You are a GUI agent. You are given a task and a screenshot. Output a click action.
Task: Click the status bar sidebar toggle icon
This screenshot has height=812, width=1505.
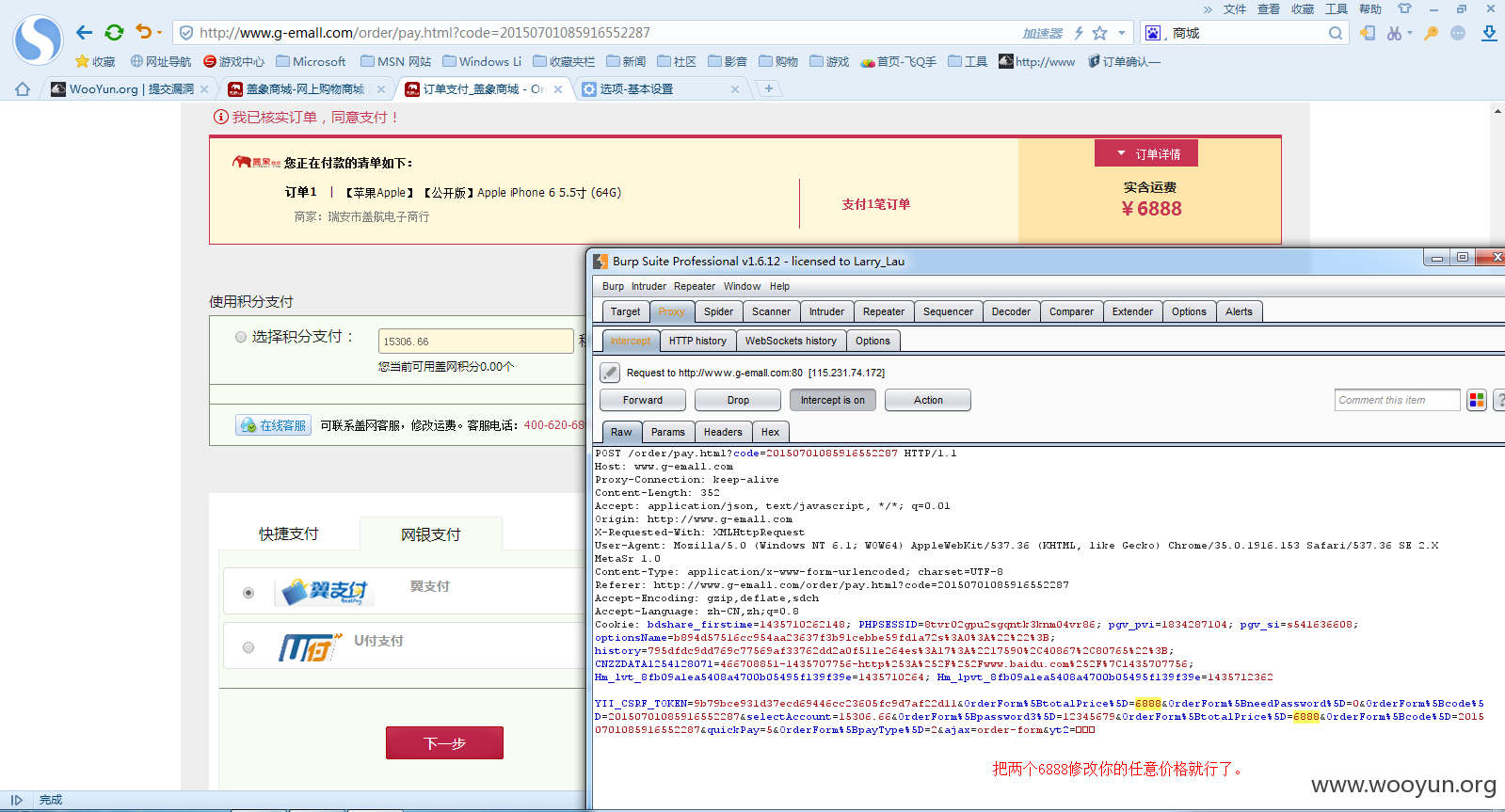click(x=16, y=800)
